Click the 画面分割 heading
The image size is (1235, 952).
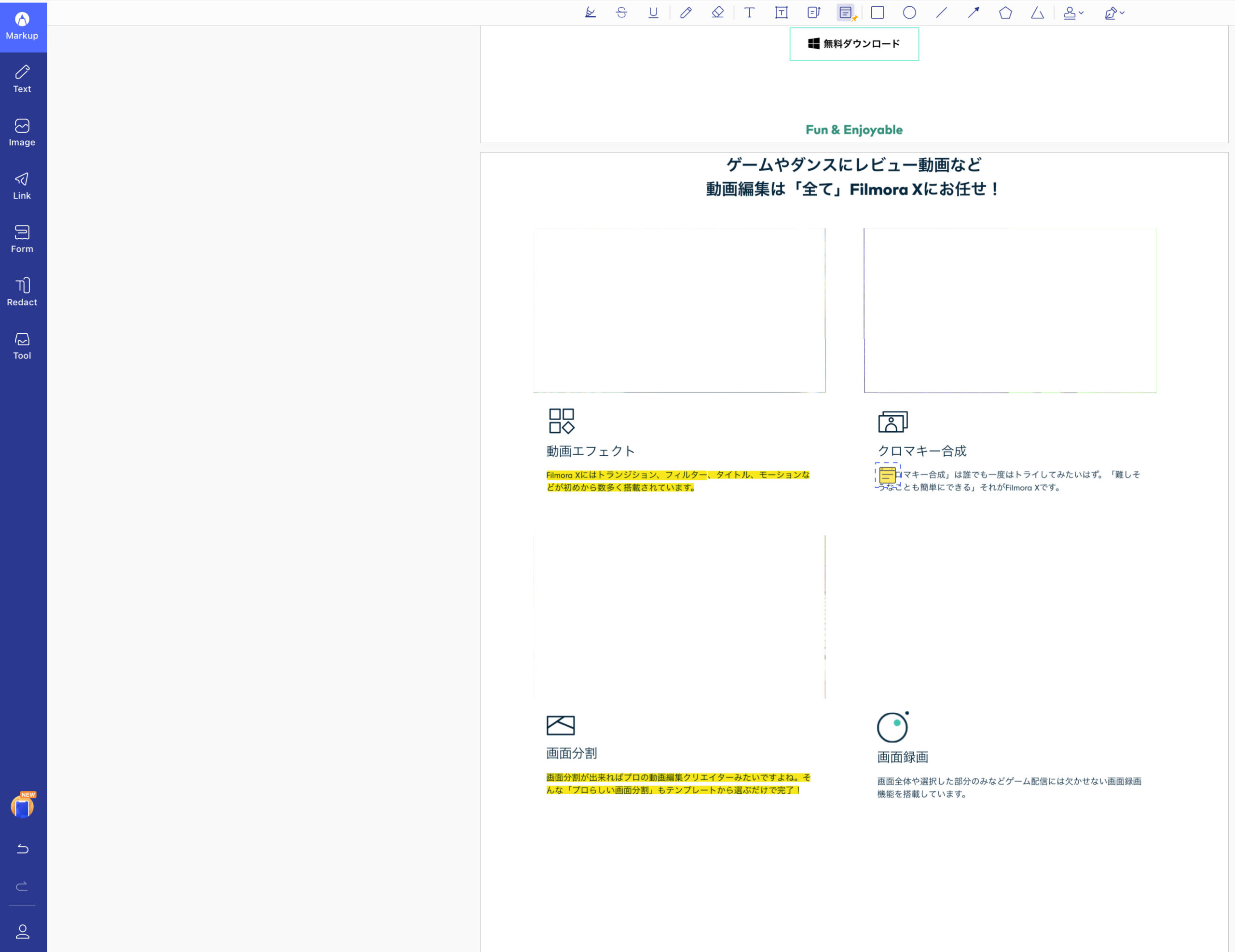click(572, 754)
